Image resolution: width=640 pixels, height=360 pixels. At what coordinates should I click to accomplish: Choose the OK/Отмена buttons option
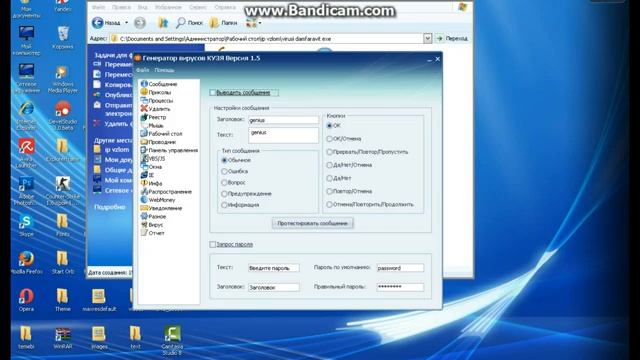click(x=329, y=139)
